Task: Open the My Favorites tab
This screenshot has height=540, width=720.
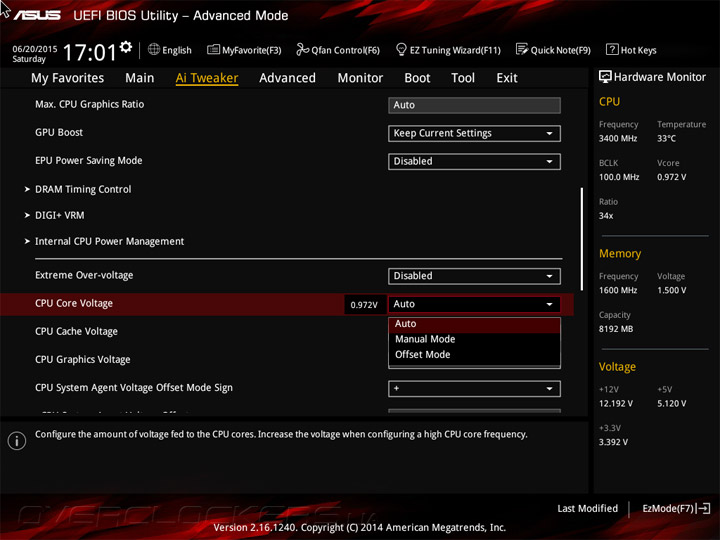Action: point(68,78)
